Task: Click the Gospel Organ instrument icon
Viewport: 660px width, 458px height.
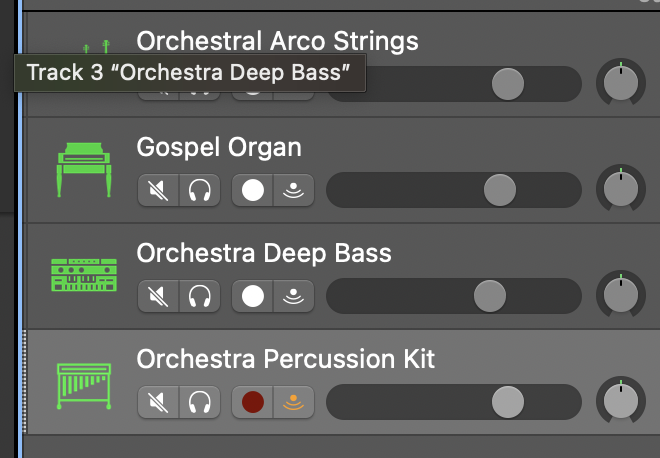Action: pos(84,169)
